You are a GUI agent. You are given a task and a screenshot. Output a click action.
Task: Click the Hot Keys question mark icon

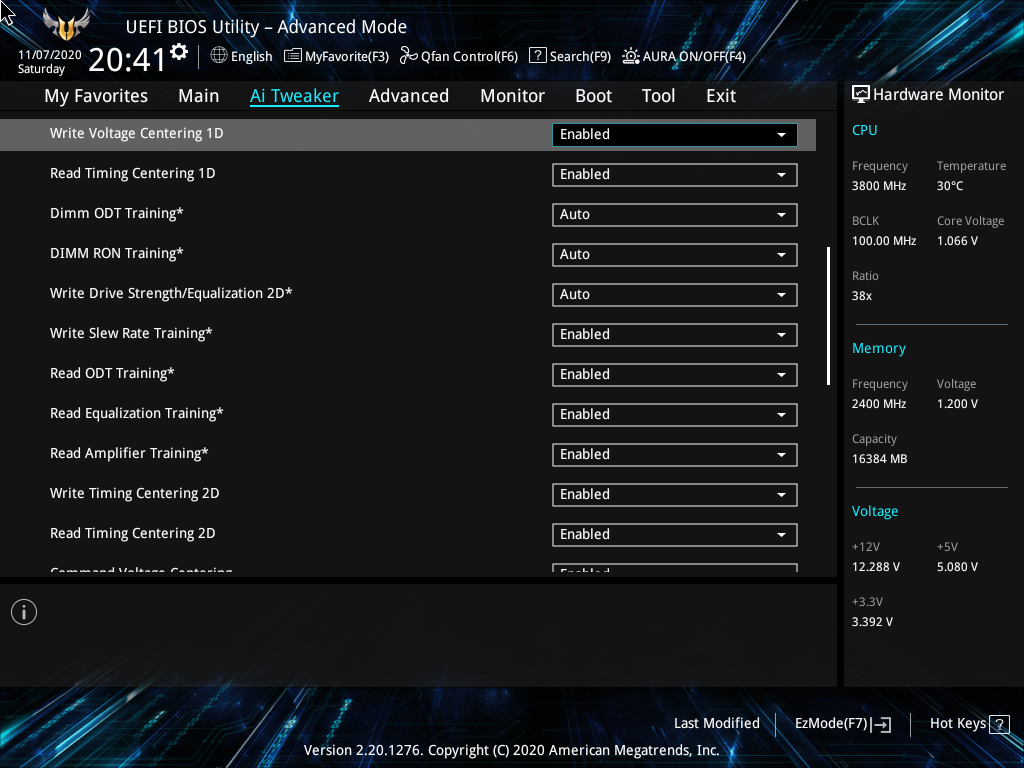(x=999, y=724)
